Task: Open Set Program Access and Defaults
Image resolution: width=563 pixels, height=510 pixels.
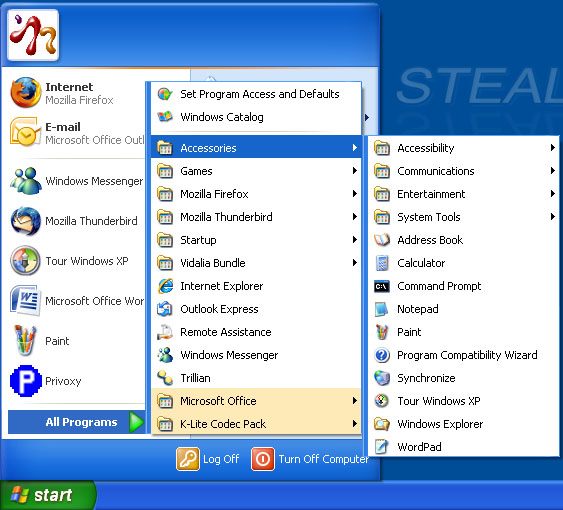Action: pyautogui.click(x=256, y=94)
